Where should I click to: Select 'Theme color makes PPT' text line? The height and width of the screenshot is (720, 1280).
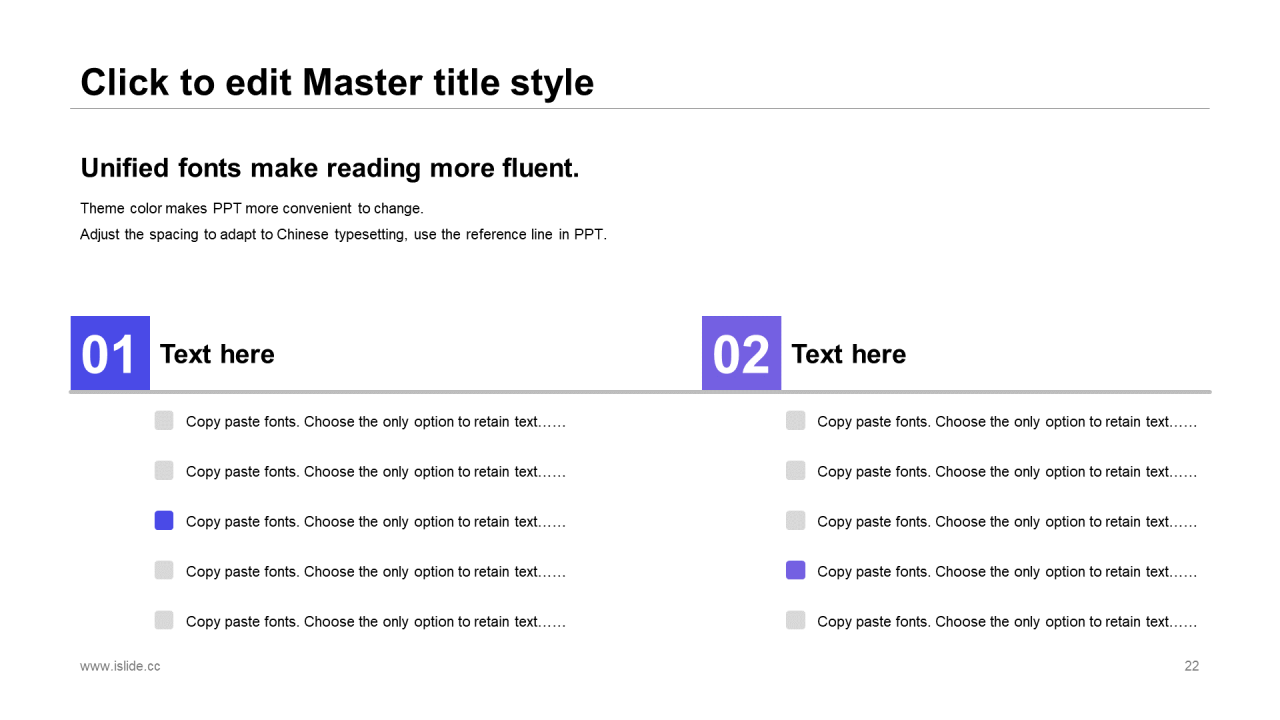[x=252, y=208]
